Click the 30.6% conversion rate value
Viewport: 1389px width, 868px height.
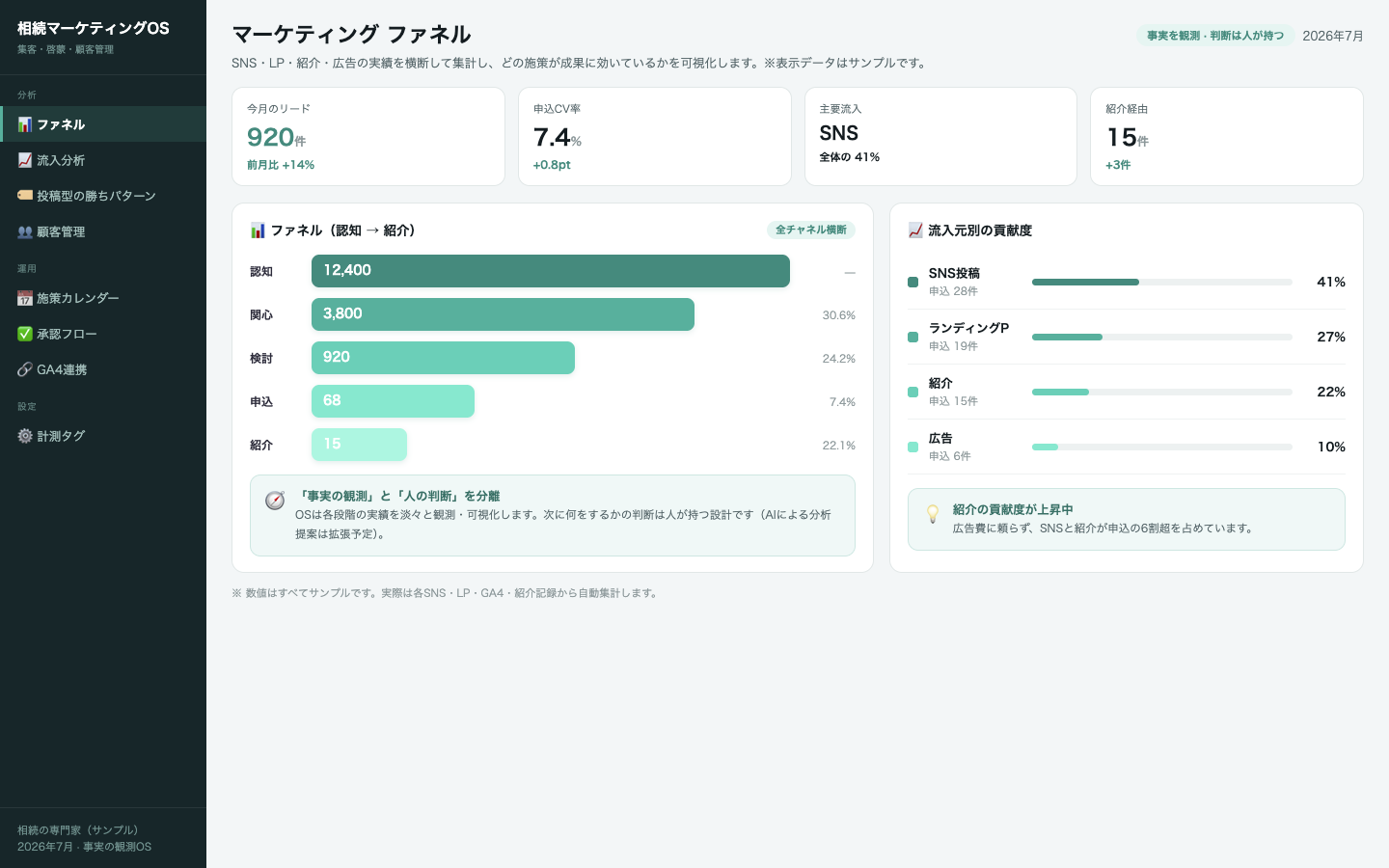pos(838,315)
